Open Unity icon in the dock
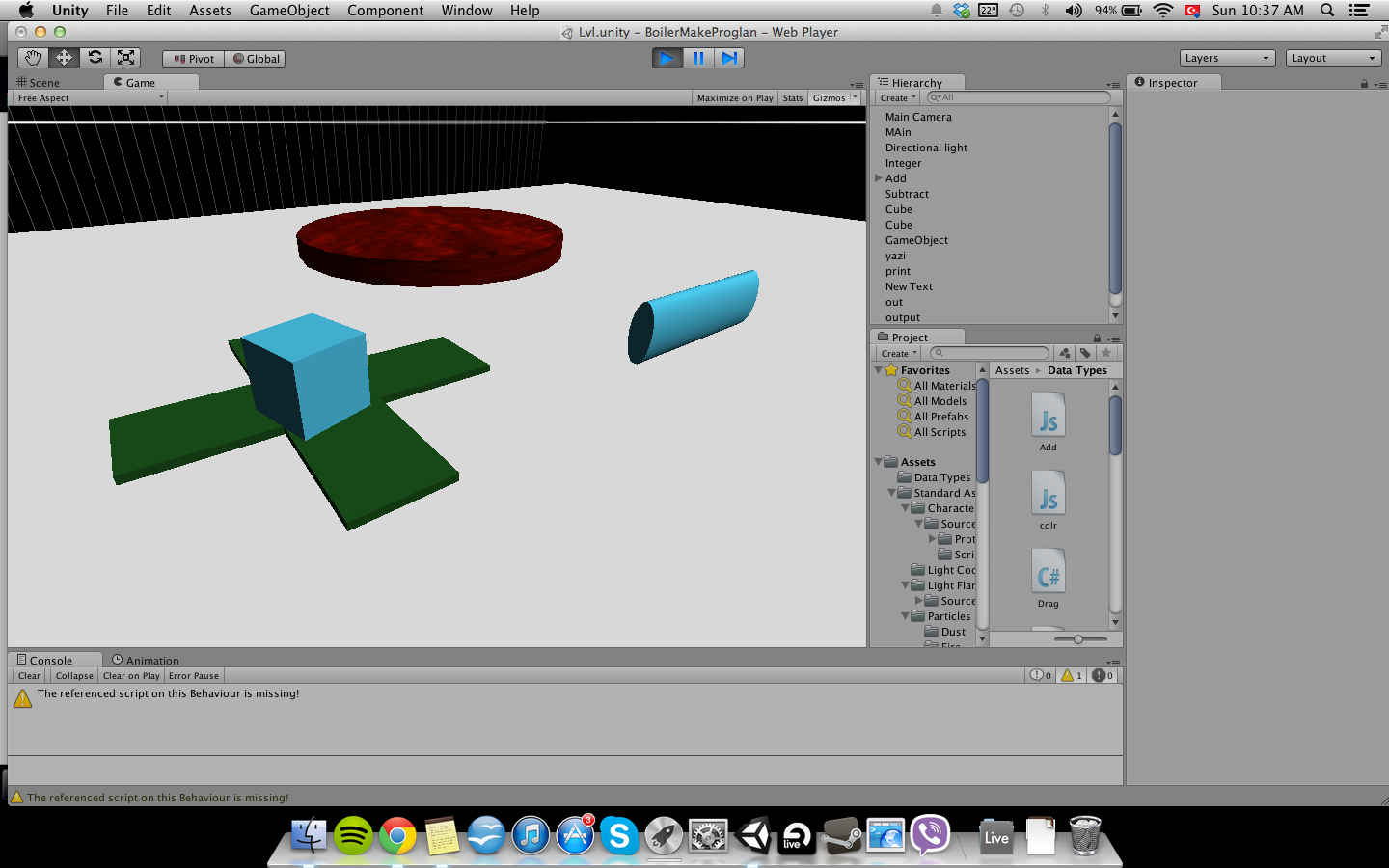Image resolution: width=1389 pixels, height=868 pixels. tap(753, 835)
